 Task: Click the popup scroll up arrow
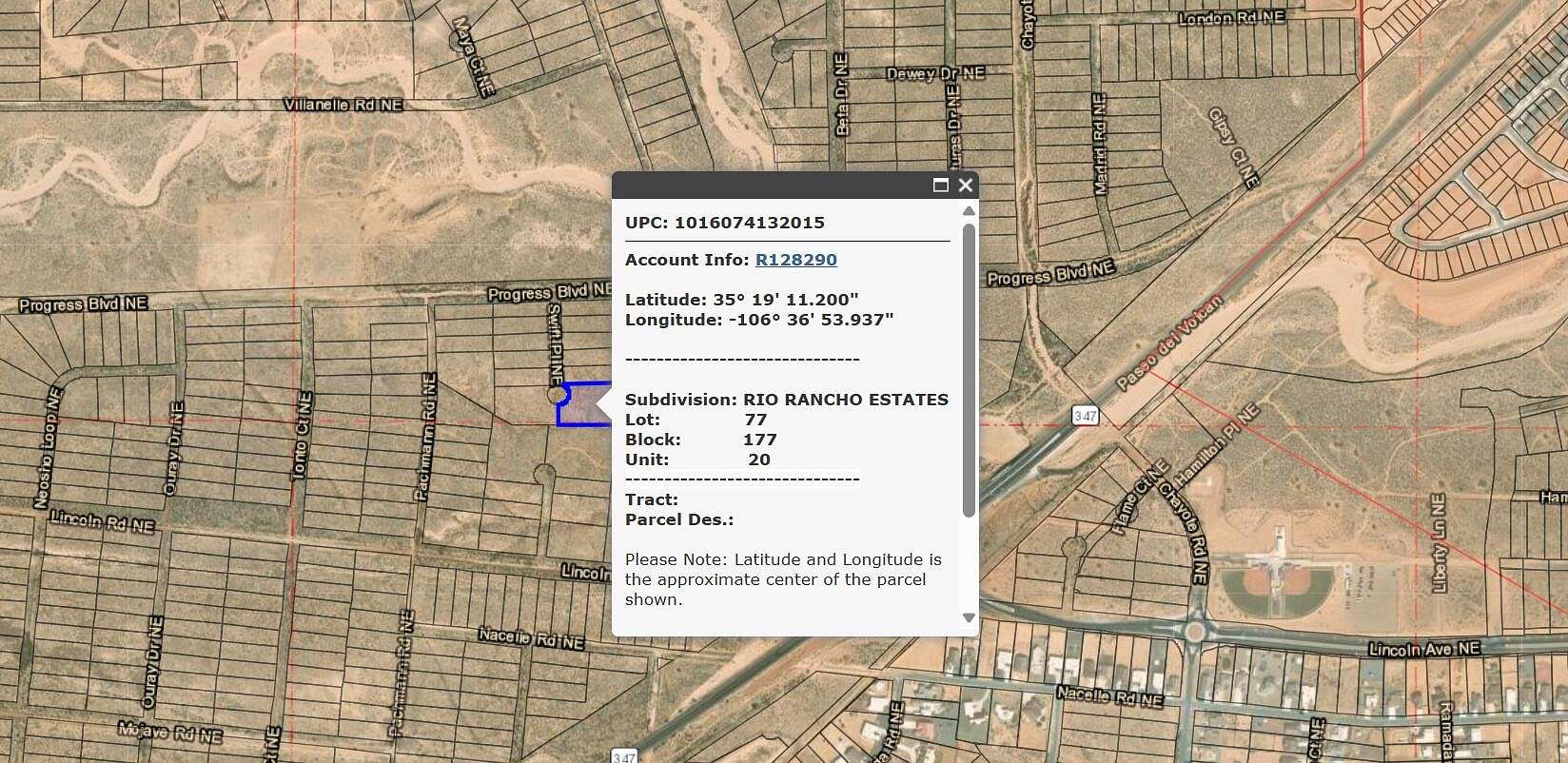click(x=969, y=211)
